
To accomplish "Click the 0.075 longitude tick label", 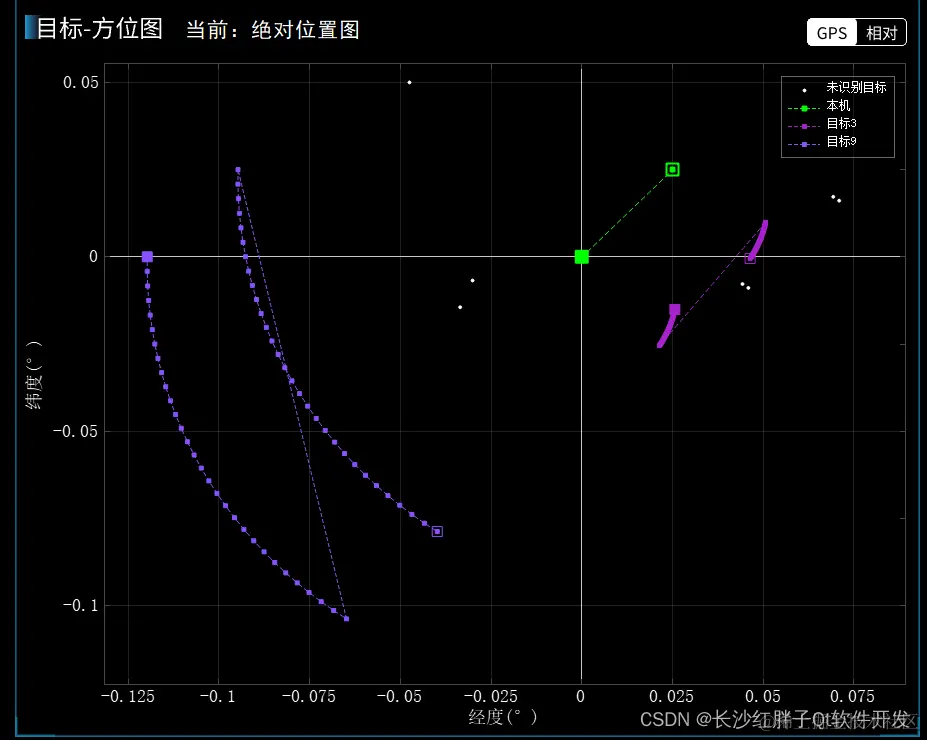I will (x=853, y=696).
